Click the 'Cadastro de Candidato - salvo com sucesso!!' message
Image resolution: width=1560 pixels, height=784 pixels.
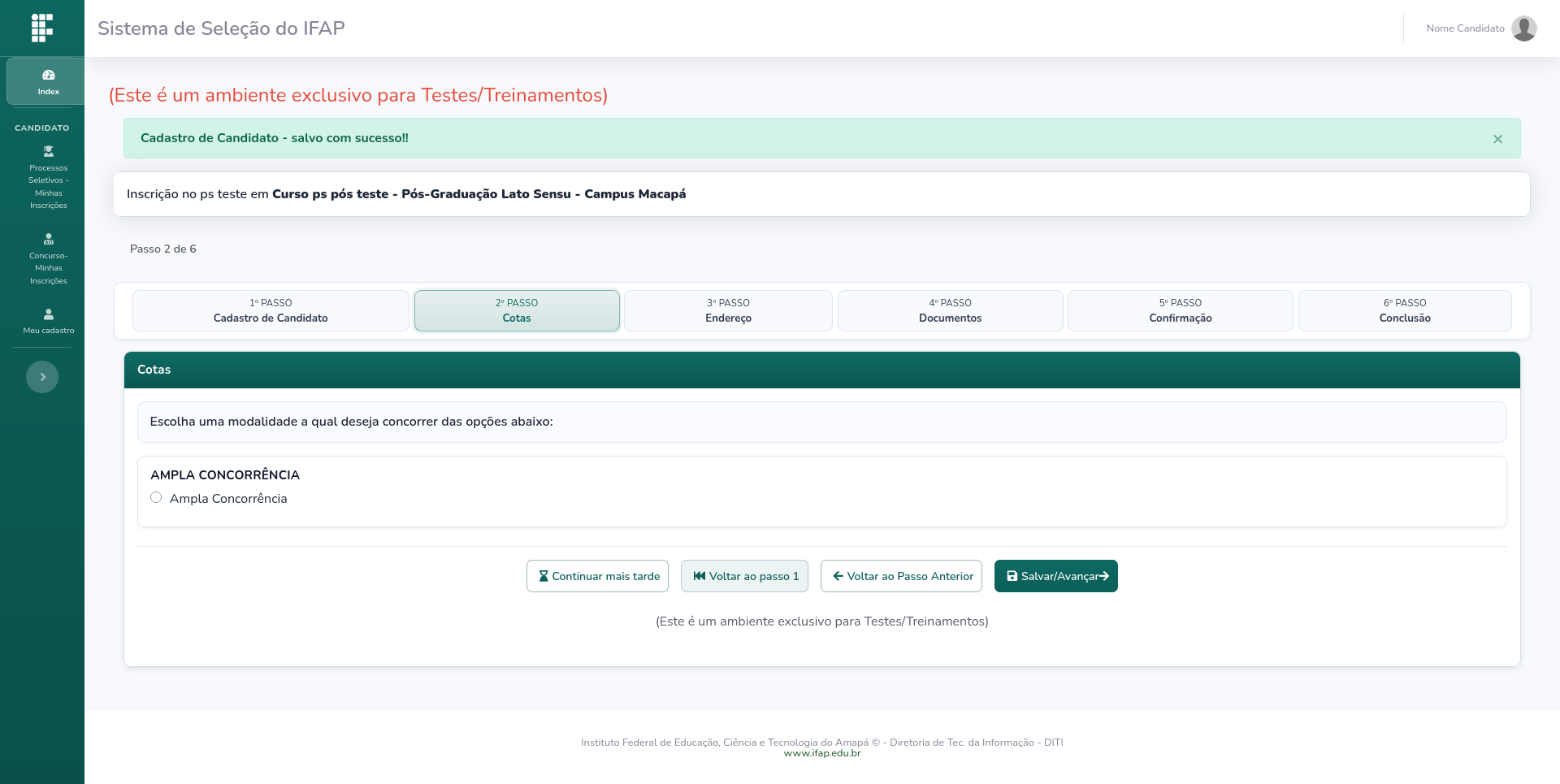[275, 138]
